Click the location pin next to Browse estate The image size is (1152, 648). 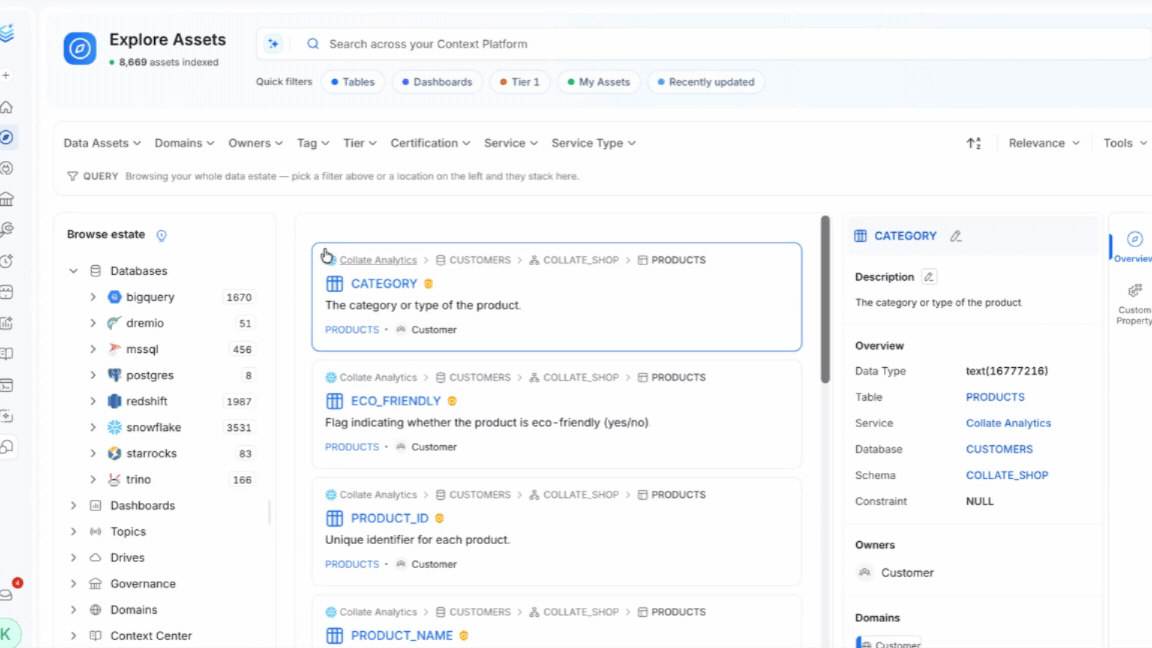(162, 235)
